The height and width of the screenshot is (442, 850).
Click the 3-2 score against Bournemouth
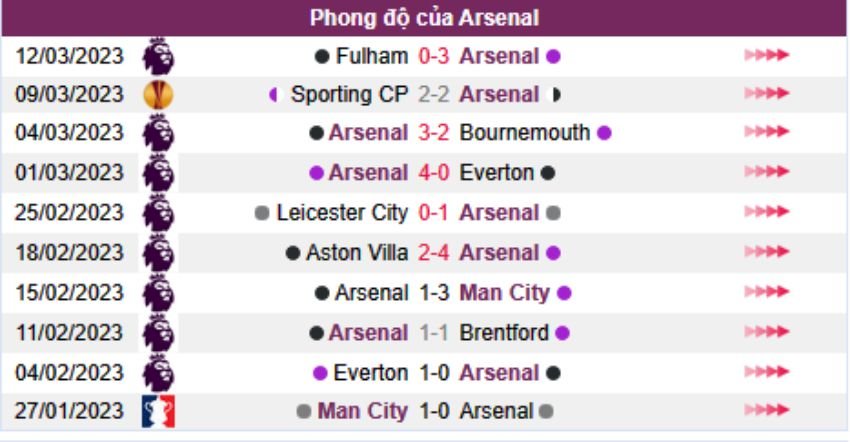click(434, 133)
